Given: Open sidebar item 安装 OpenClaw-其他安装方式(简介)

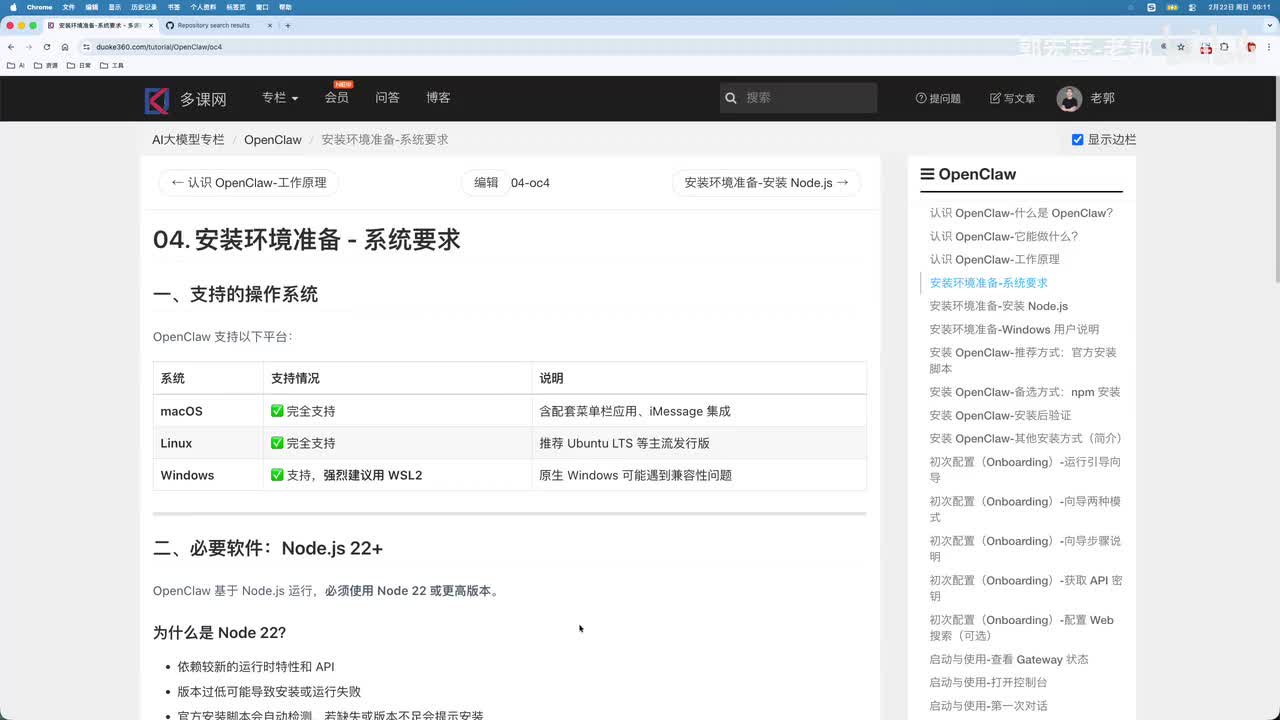Looking at the screenshot, I should tap(1026, 438).
